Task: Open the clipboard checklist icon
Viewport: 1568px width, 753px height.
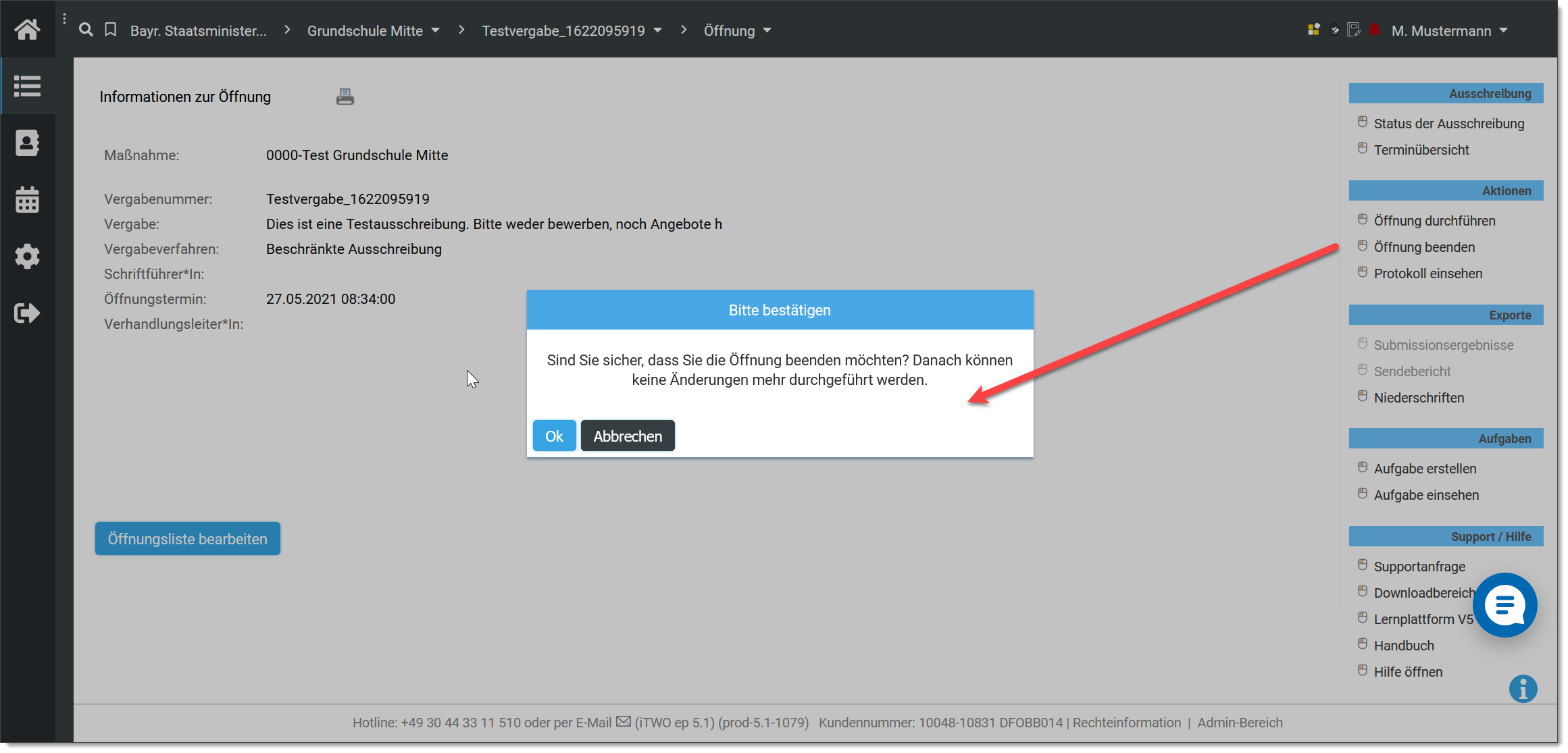Action: [x=1334, y=30]
